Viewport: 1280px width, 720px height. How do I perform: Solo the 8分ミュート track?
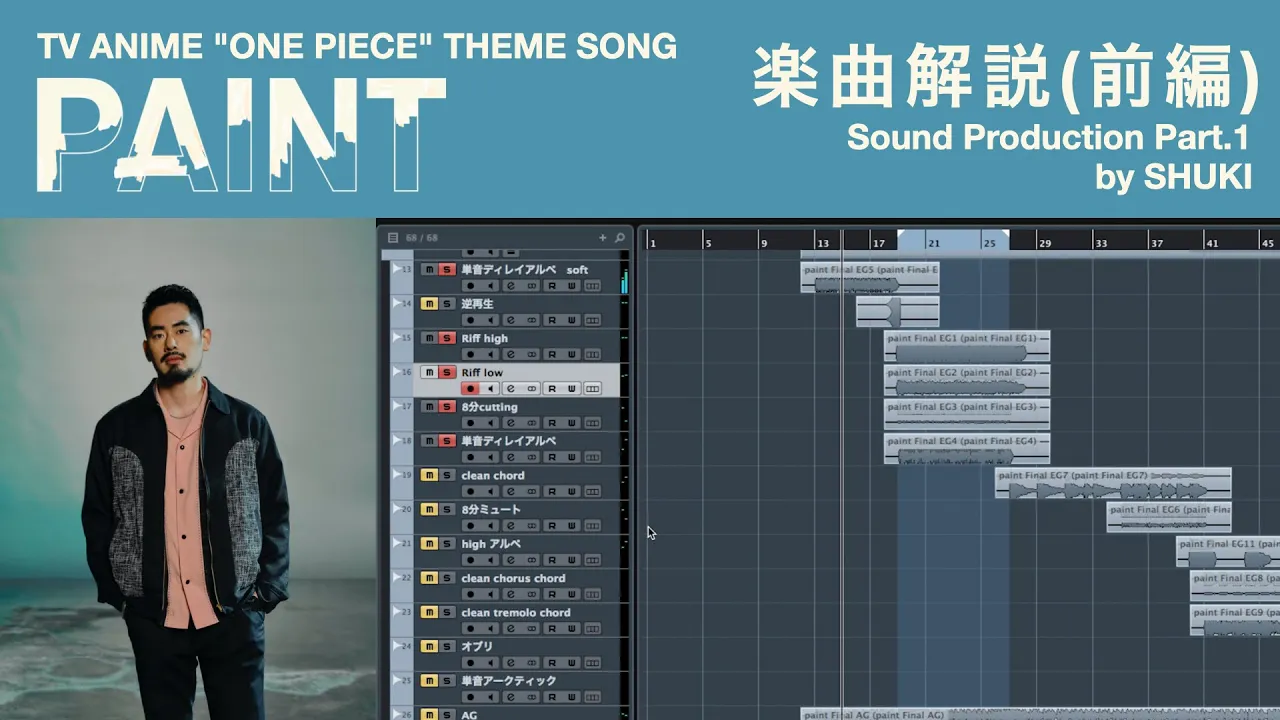tap(447, 509)
